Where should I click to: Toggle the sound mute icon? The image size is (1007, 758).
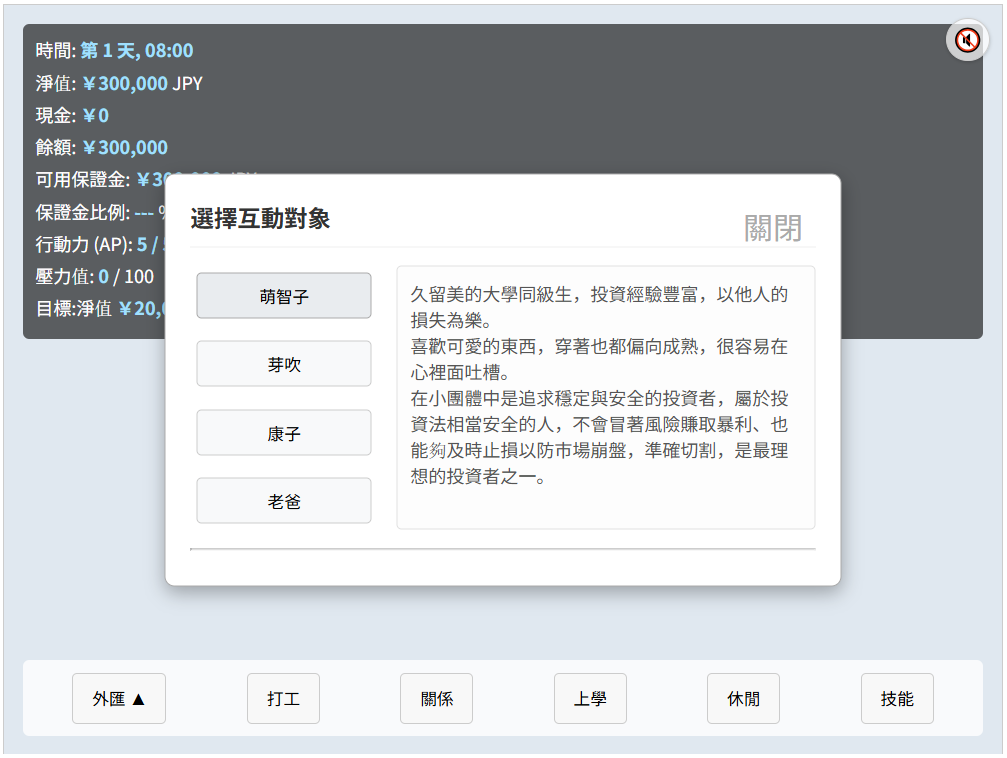click(967, 40)
